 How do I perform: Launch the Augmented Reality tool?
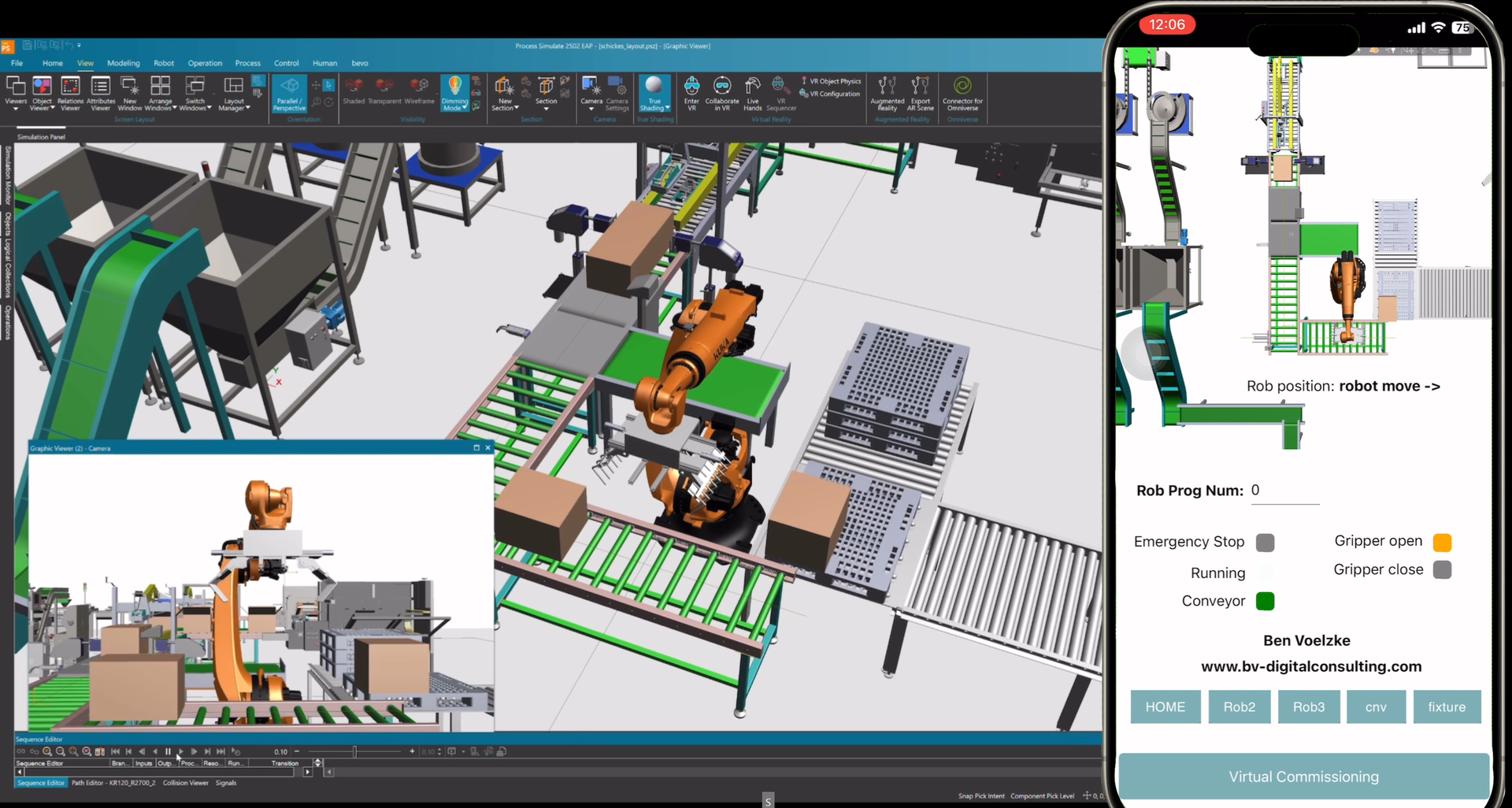pos(888,94)
